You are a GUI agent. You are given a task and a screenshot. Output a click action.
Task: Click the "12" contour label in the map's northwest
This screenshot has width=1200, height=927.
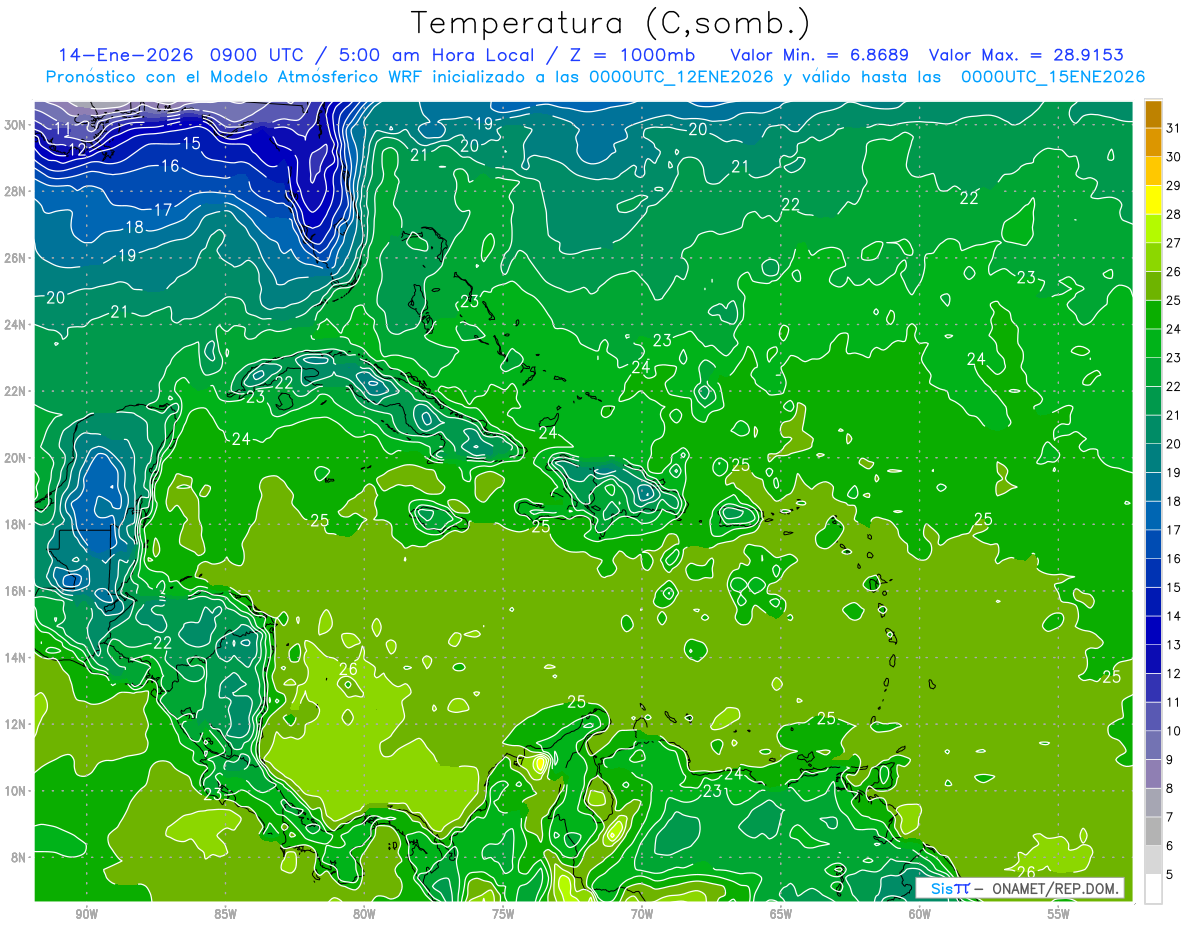[78, 150]
